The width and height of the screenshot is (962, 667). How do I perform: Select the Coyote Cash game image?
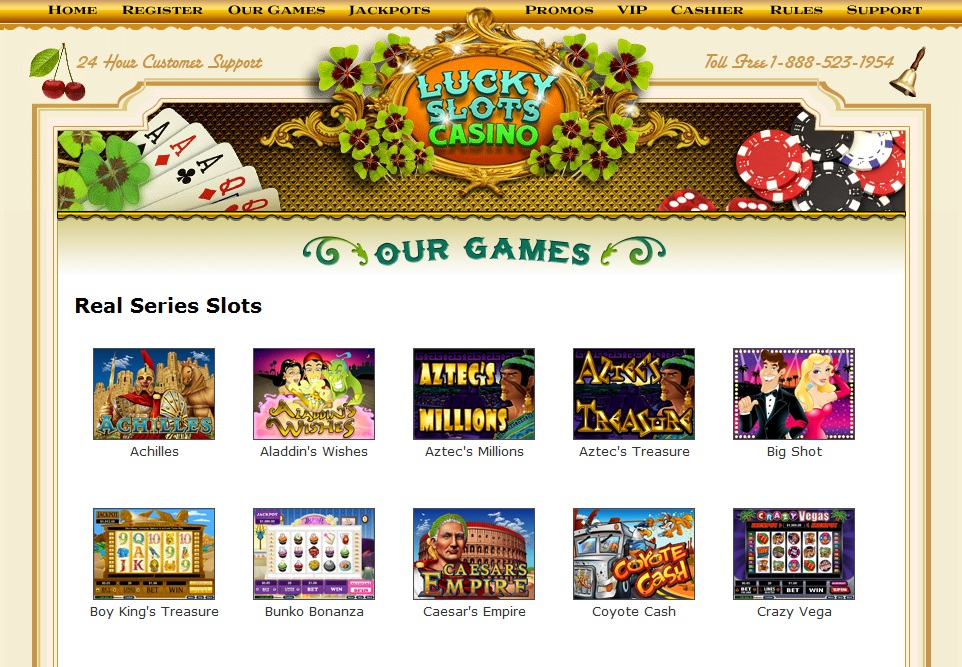pos(634,554)
